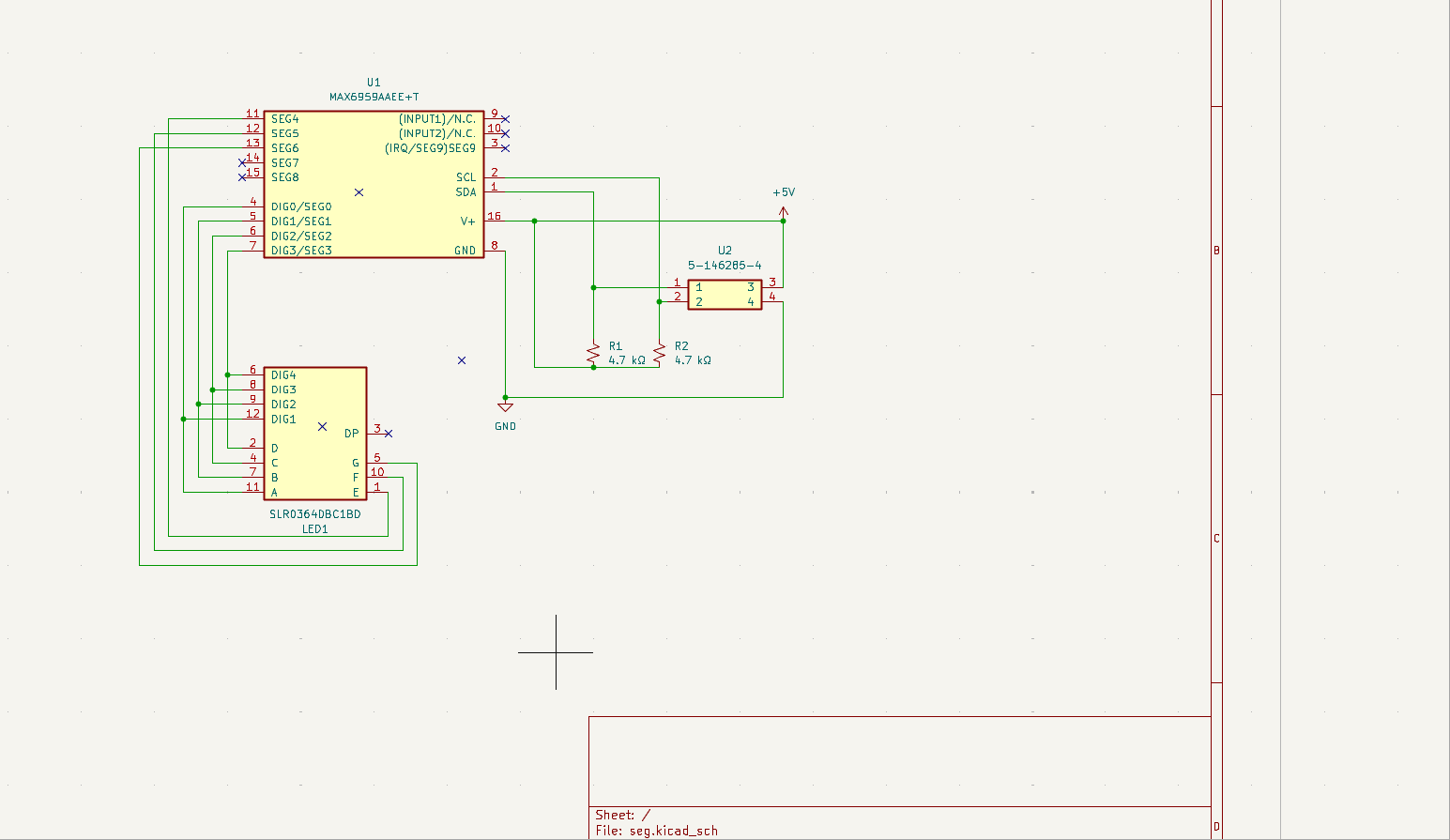
Task: Click R2's 4.7 kΩ value text
Action: point(693,360)
